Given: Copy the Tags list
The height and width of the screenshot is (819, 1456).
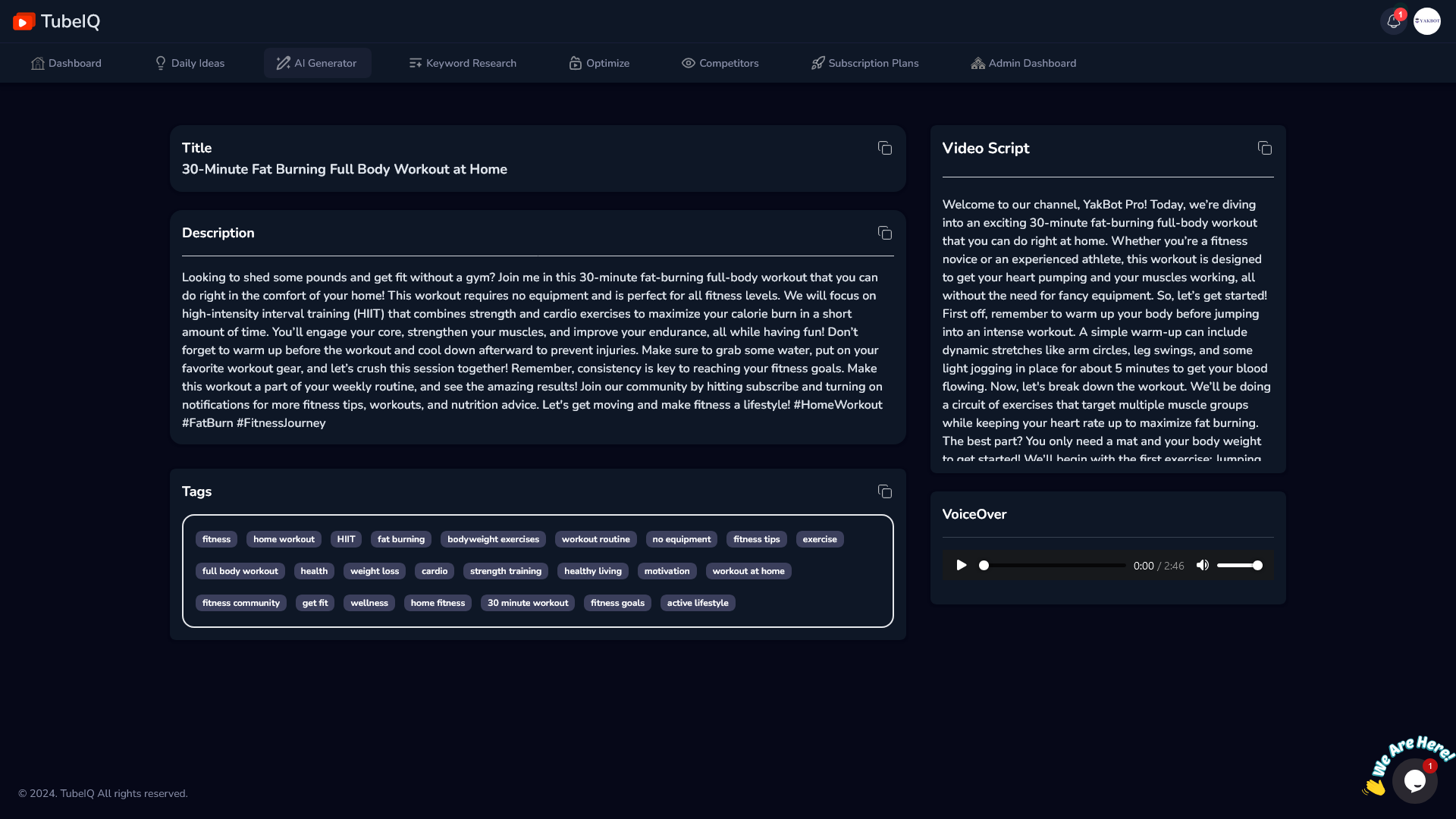Looking at the screenshot, I should [884, 491].
